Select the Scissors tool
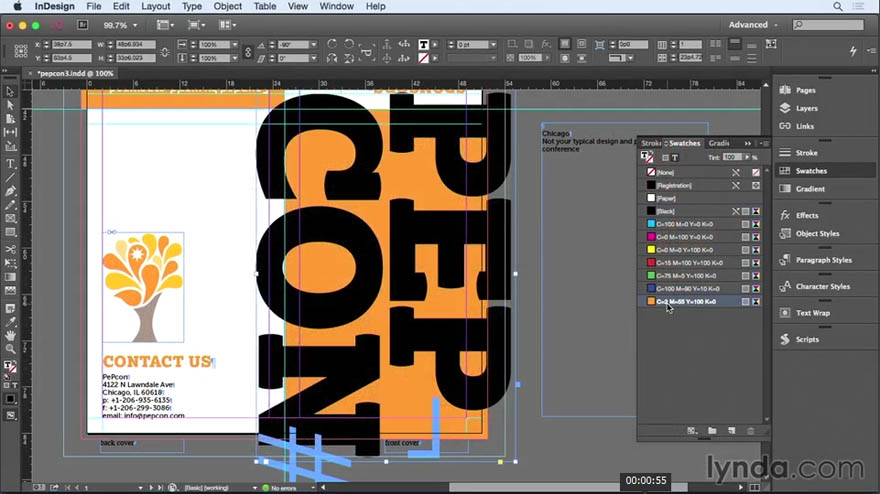880x494 pixels. pyautogui.click(x=10, y=249)
